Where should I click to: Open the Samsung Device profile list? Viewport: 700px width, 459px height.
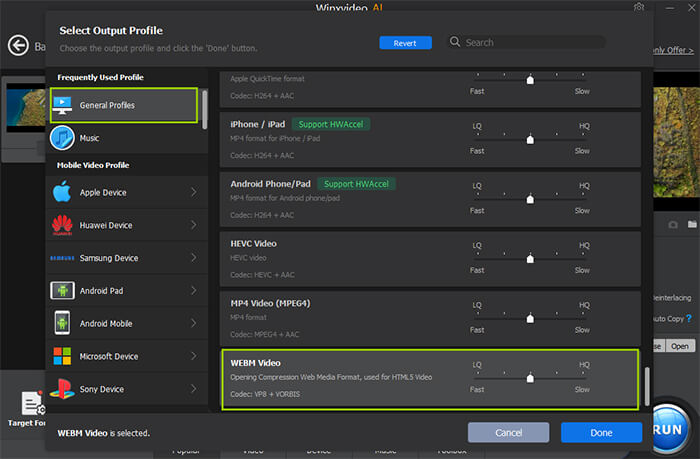click(127, 258)
